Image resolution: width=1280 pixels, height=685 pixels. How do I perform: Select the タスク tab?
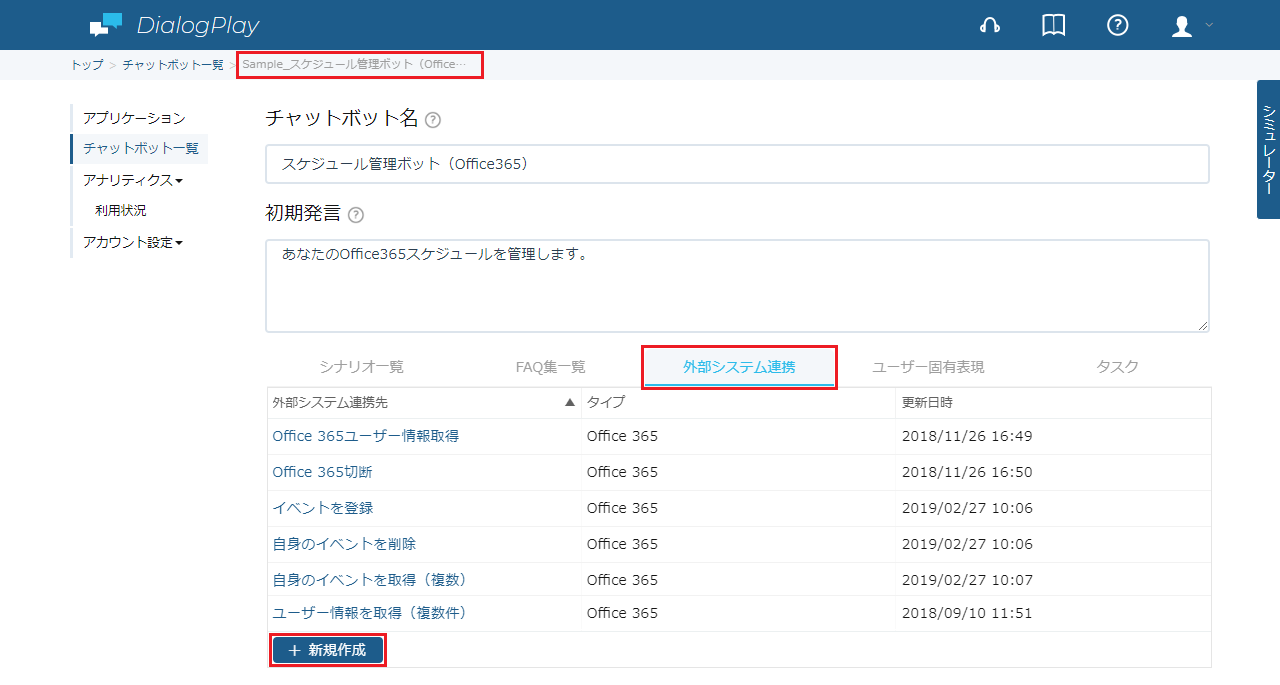pos(1117,367)
